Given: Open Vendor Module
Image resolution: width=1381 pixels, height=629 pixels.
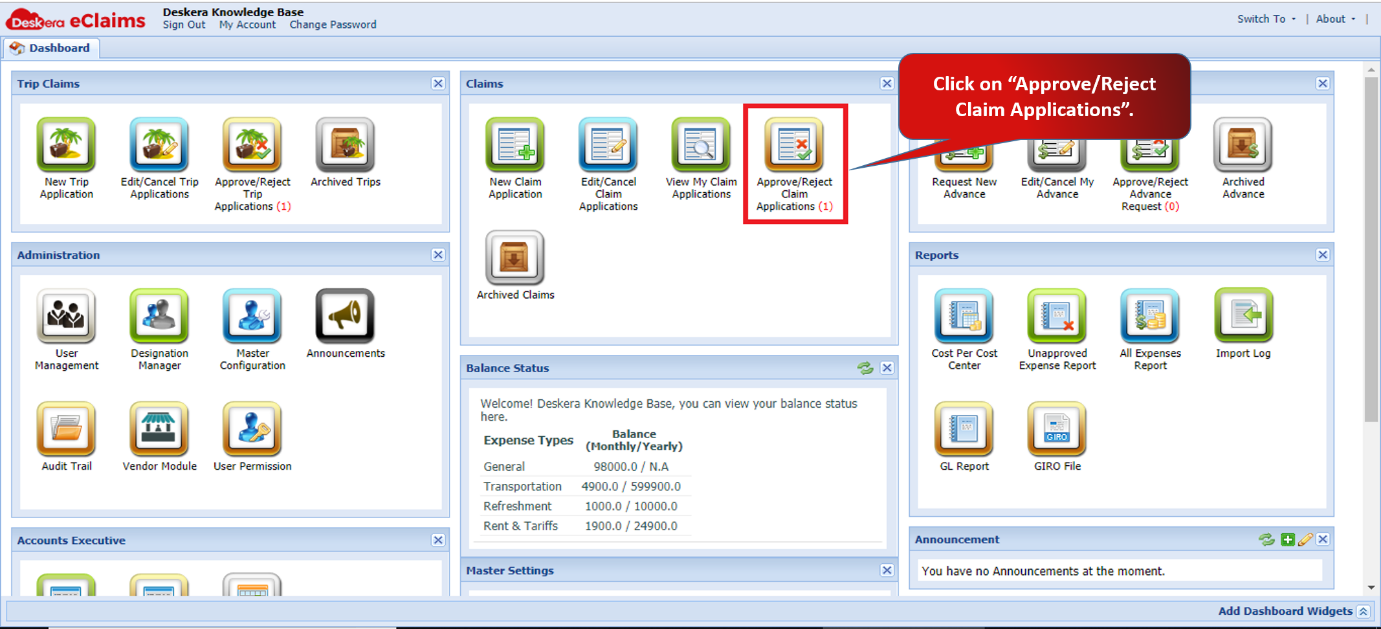Looking at the screenshot, I should 159,430.
